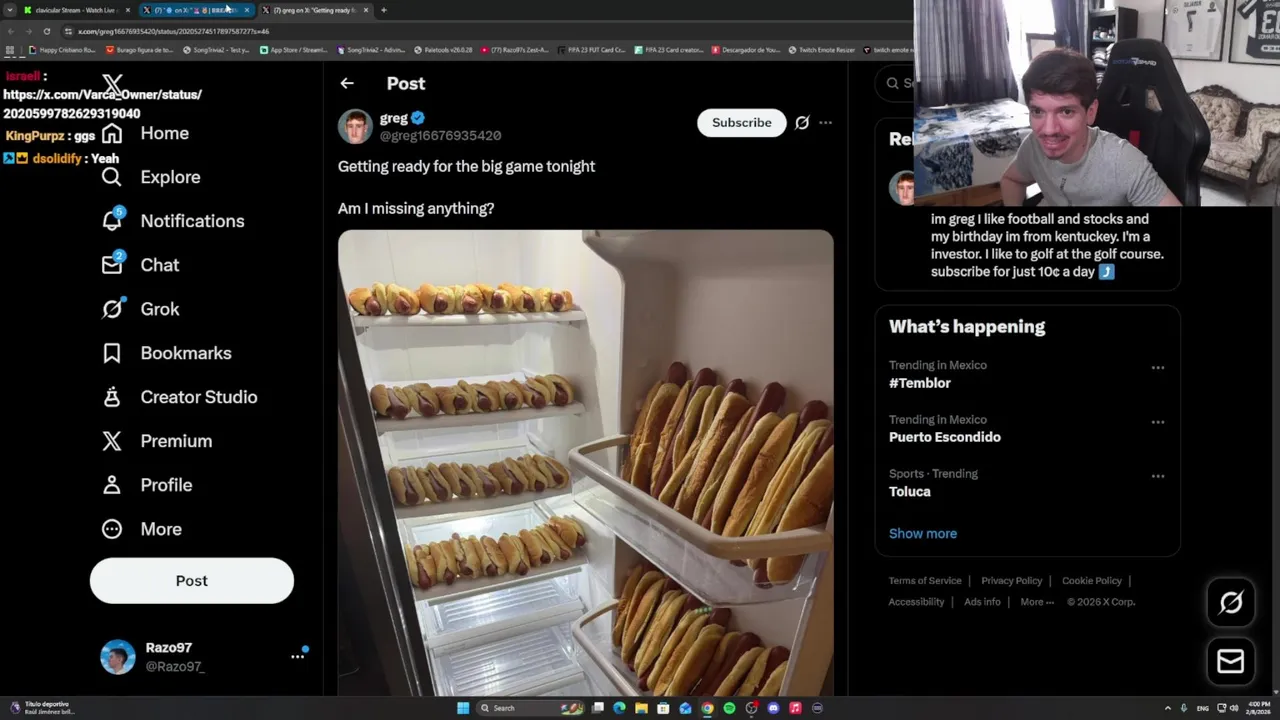Open options for Toluca trend

[x=1158, y=476]
